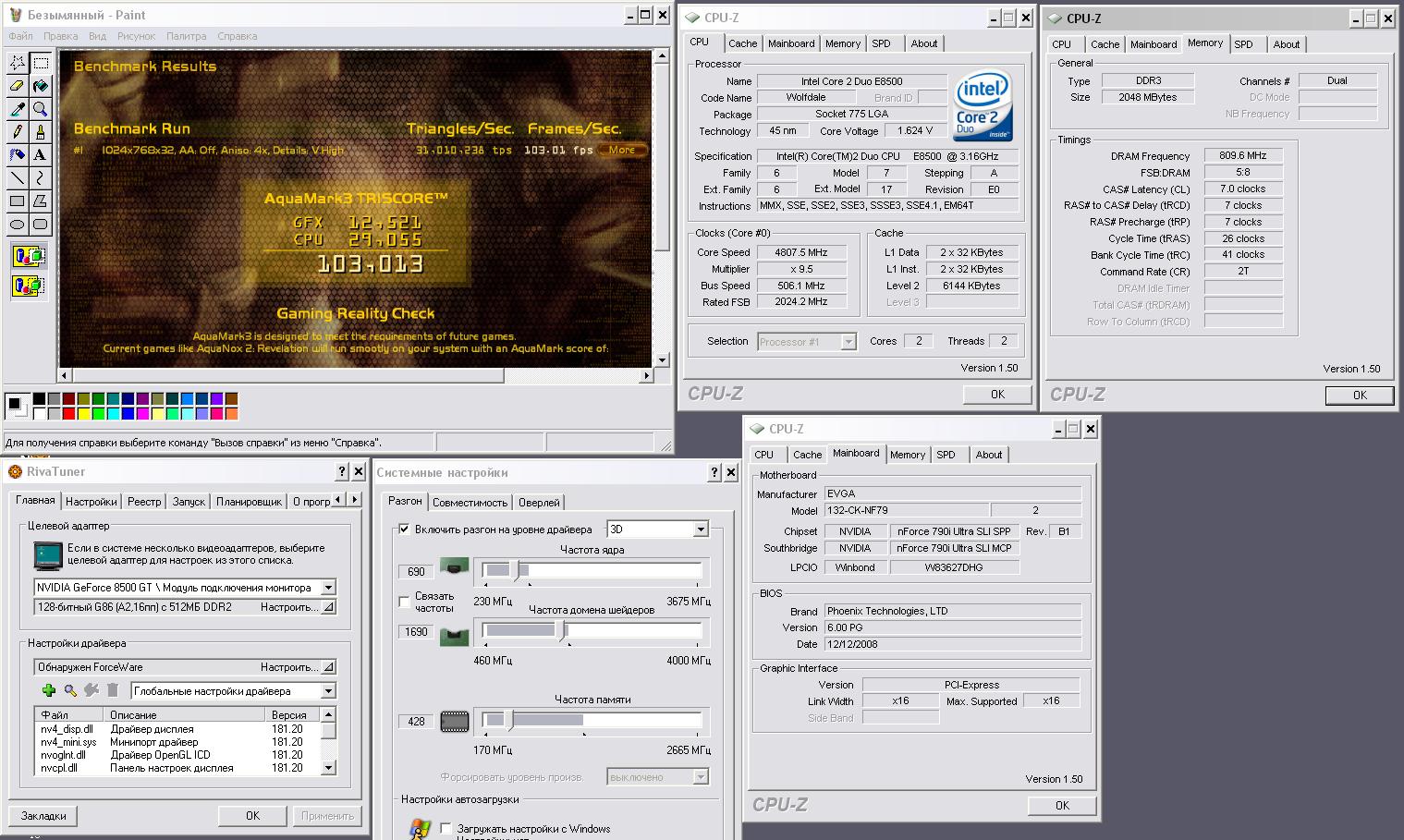Viewport: 1404px width, 840px height.
Task: Pick the Airbrush spray tool
Action: click(x=18, y=155)
